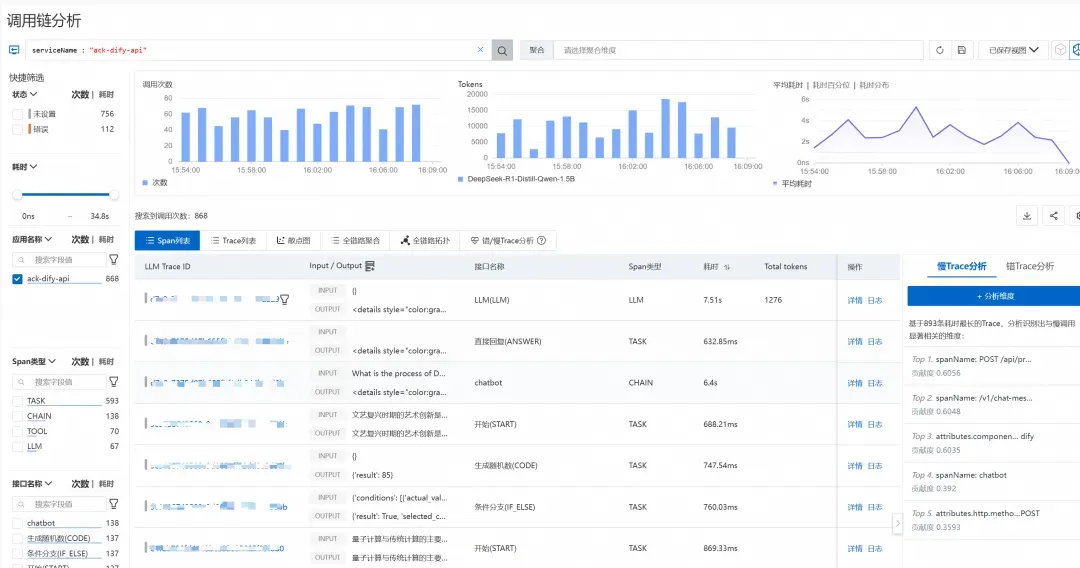Switch to the Trace列表 tab
Viewport: 1080px width, 568px height.
click(233, 240)
